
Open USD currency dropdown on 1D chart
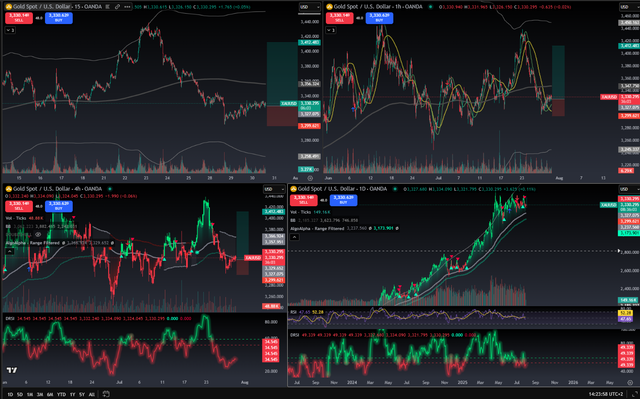(x=629, y=189)
